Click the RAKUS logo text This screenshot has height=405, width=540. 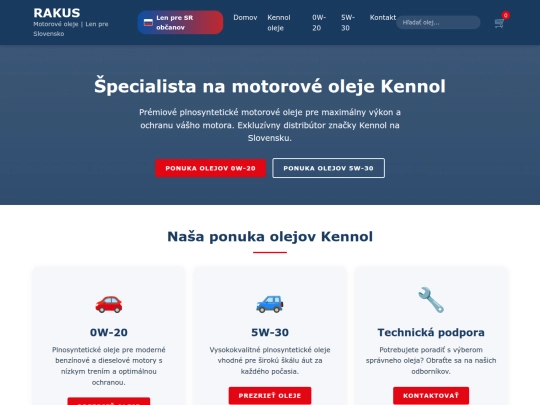57,13
